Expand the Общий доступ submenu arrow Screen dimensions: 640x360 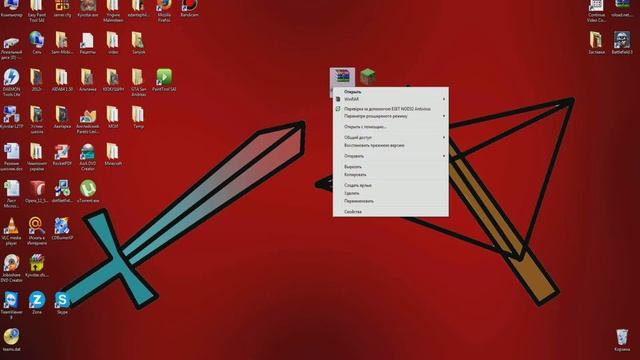444,138
